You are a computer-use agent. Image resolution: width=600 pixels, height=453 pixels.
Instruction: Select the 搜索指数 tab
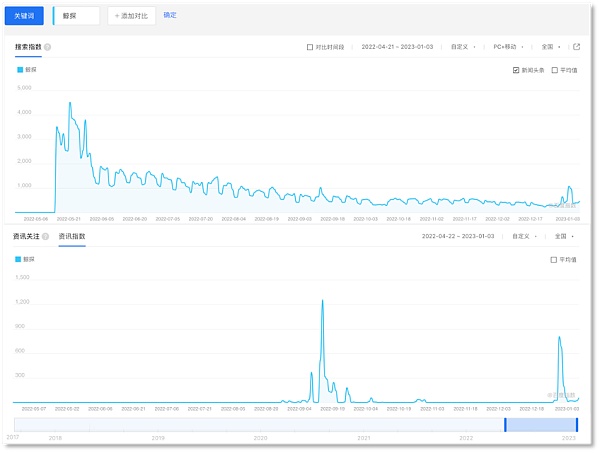point(27,47)
